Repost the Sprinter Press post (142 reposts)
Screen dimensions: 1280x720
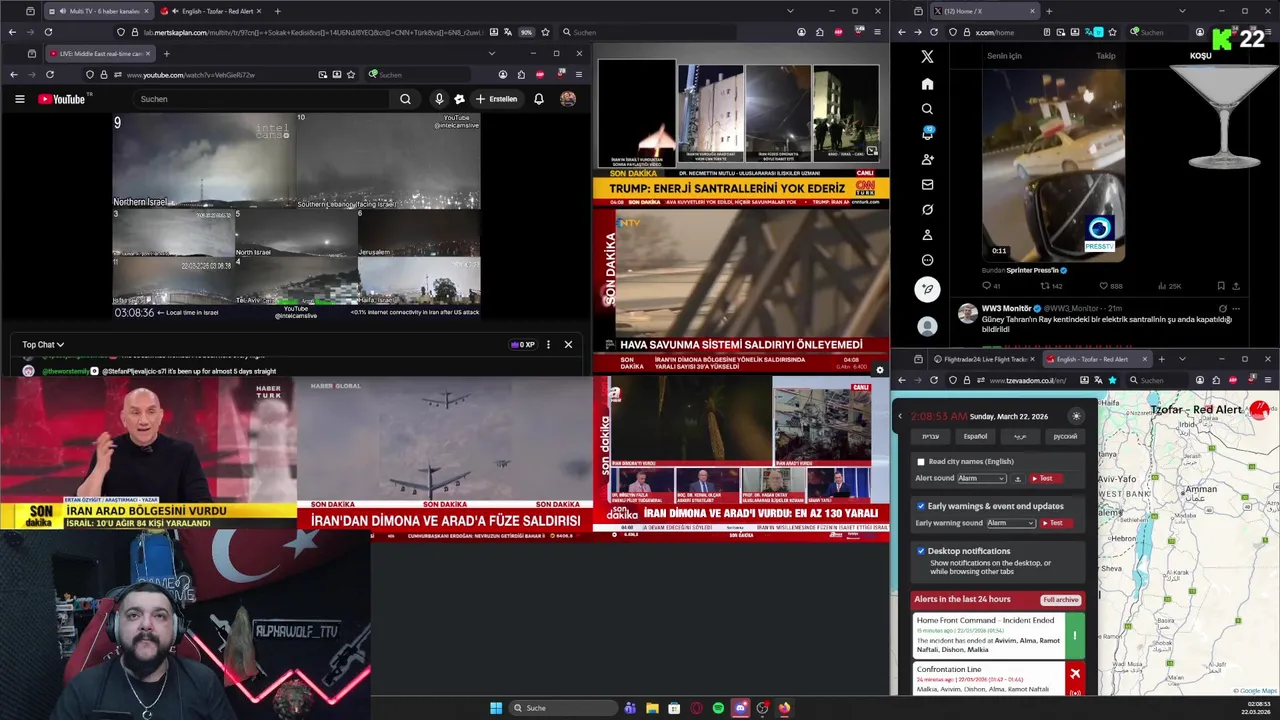pos(1050,286)
